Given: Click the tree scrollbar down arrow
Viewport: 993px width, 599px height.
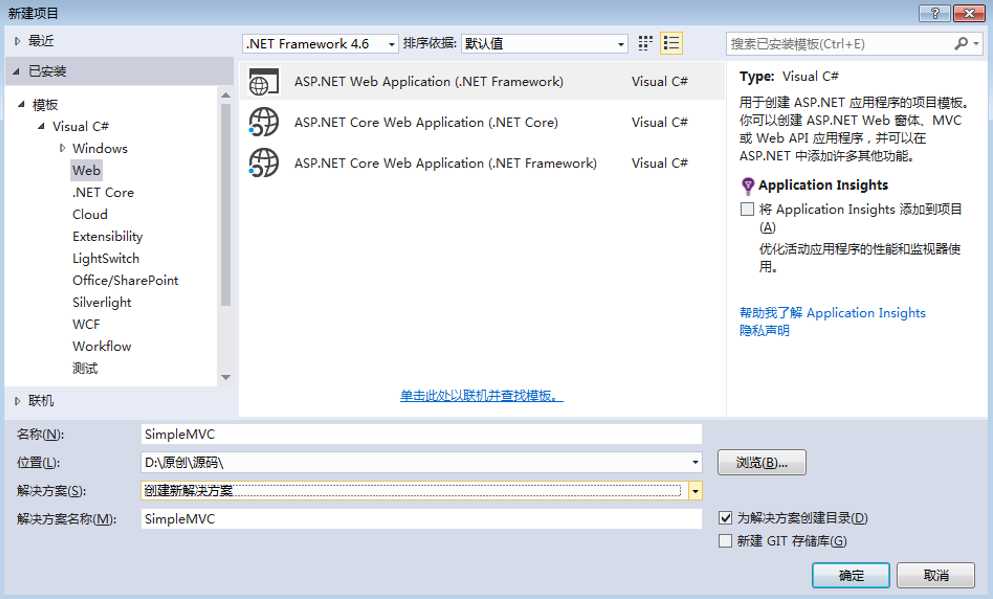Looking at the screenshot, I should coord(225,377).
